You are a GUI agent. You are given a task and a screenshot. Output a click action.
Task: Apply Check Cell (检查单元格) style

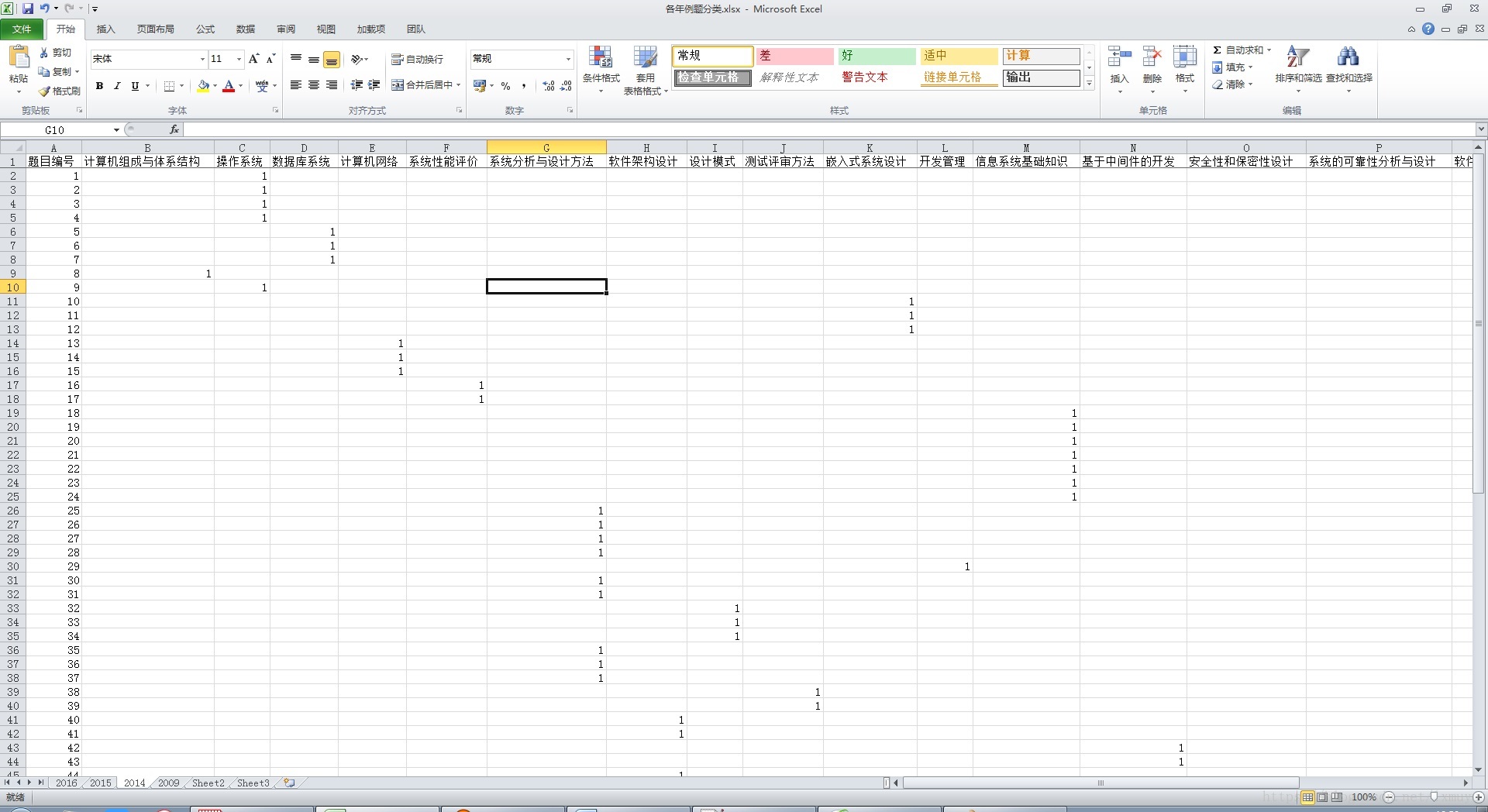pos(712,77)
